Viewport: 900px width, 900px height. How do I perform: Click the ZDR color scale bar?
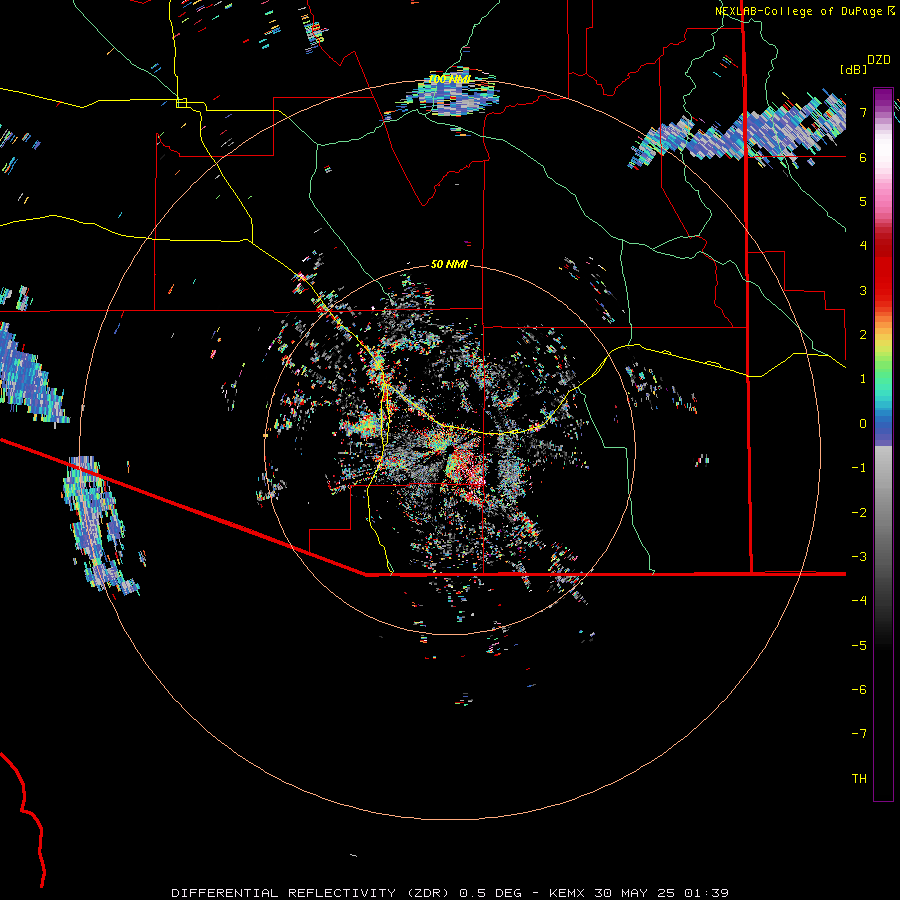point(883,444)
